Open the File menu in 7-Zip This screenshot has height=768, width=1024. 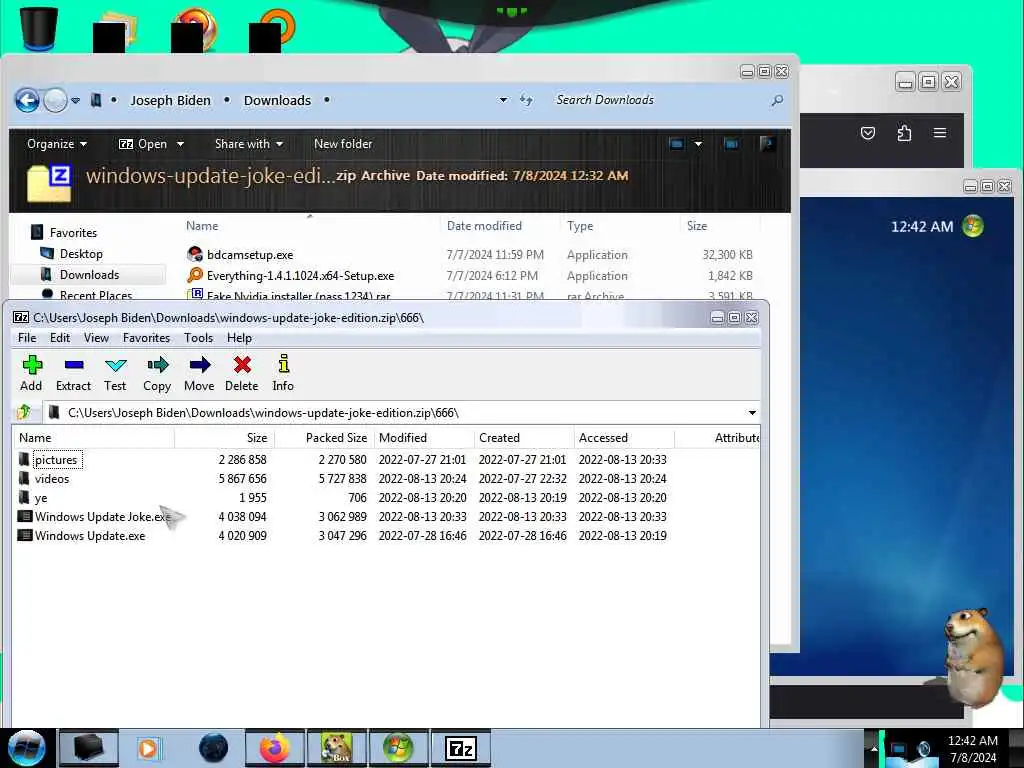pos(27,338)
